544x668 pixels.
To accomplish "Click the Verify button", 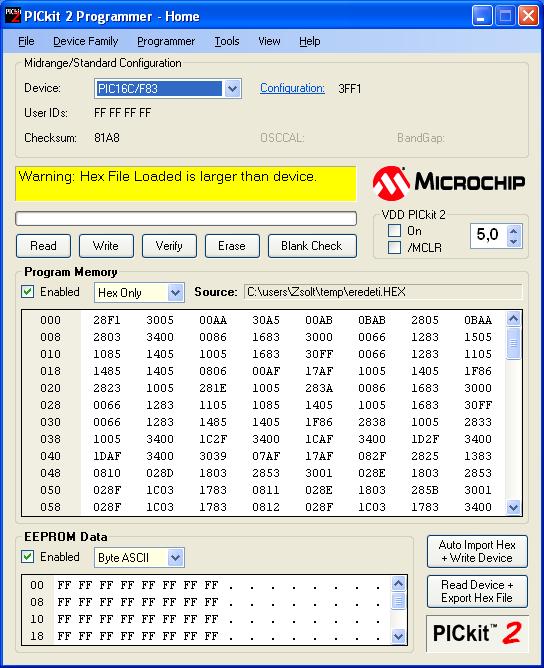I will coord(169,246).
